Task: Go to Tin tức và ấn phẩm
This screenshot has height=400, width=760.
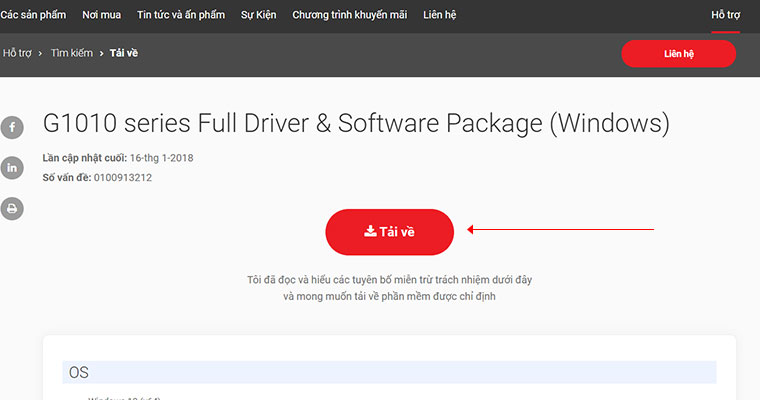Action: [x=181, y=15]
